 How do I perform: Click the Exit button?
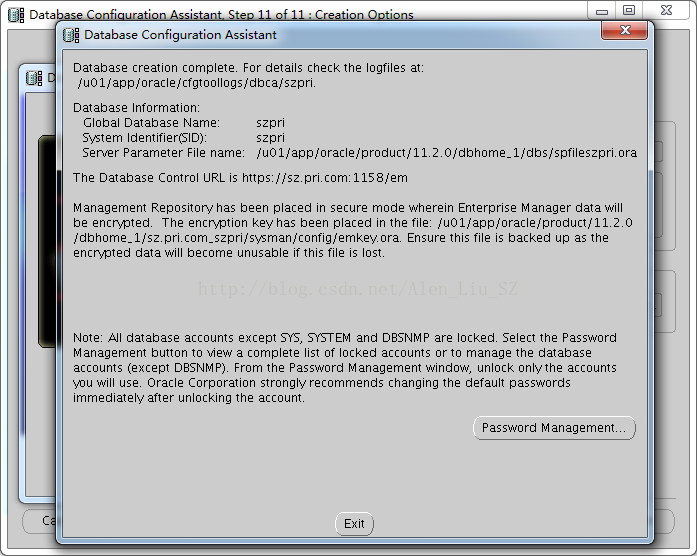(354, 524)
